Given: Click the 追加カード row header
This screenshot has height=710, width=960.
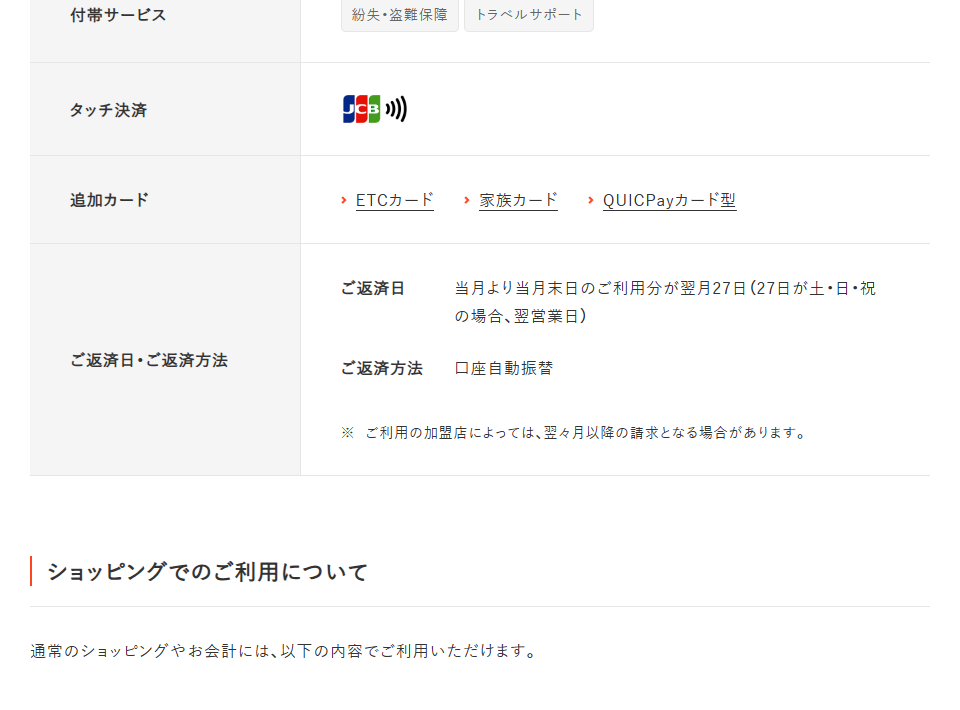Looking at the screenshot, I should click(109, 200).
